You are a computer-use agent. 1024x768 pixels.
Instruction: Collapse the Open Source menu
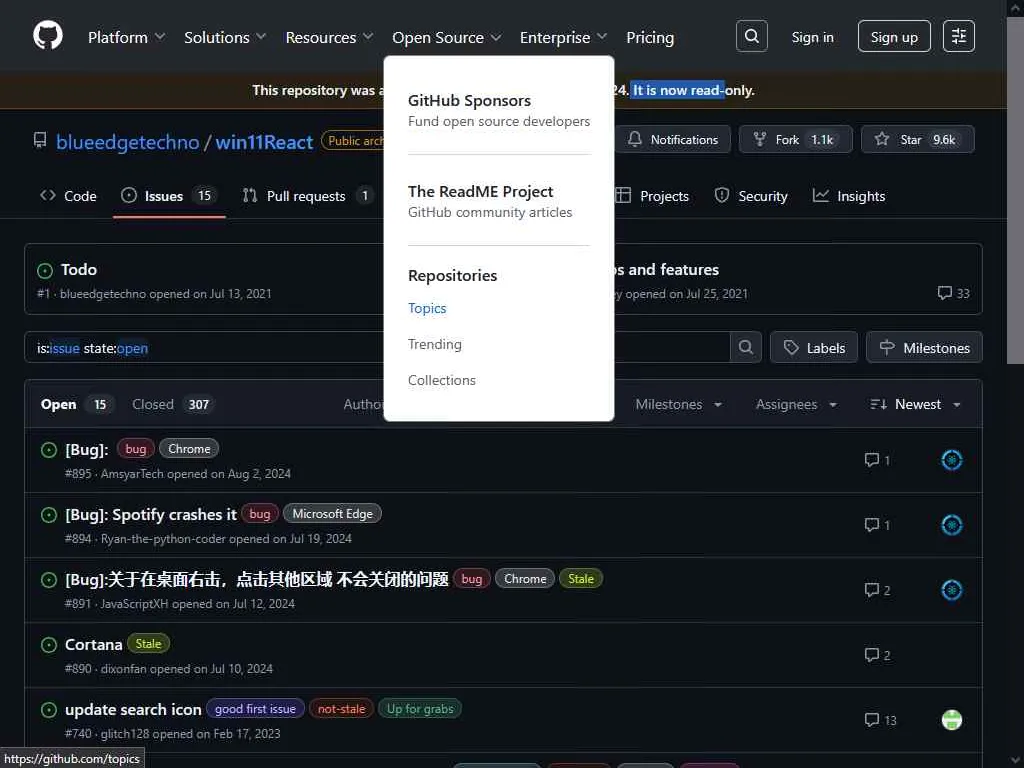tap(447, 37)
